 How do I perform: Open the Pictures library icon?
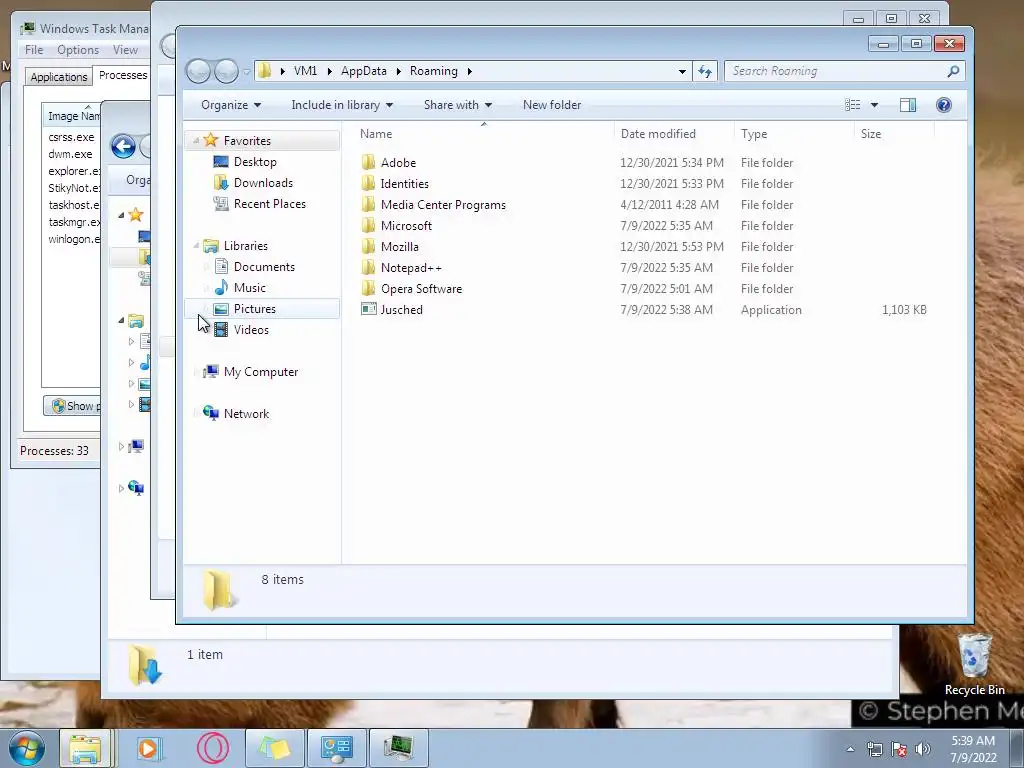click(221, 308)
